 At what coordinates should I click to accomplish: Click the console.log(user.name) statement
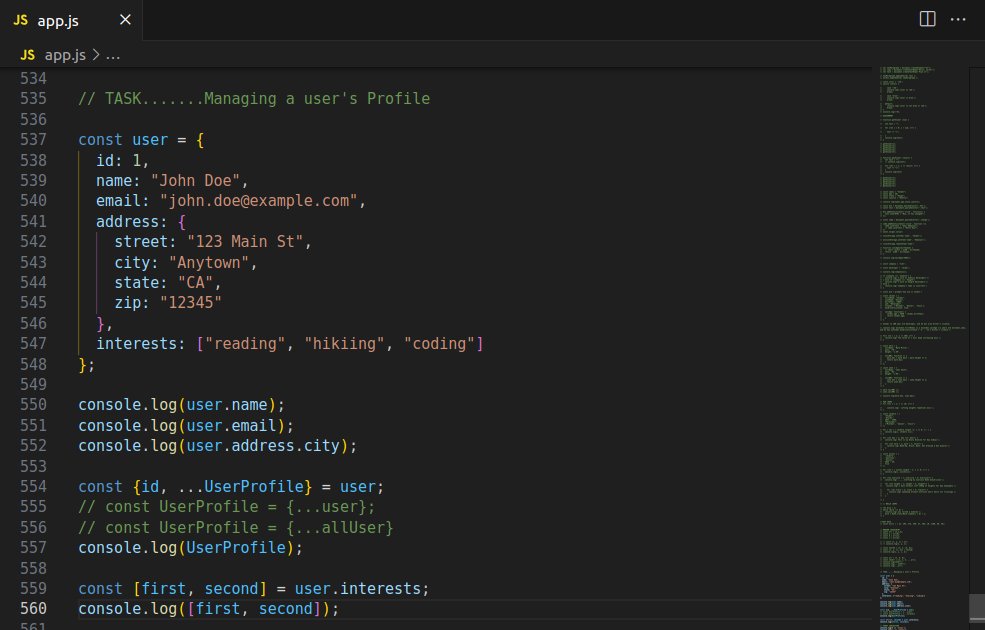coord(182,405)
